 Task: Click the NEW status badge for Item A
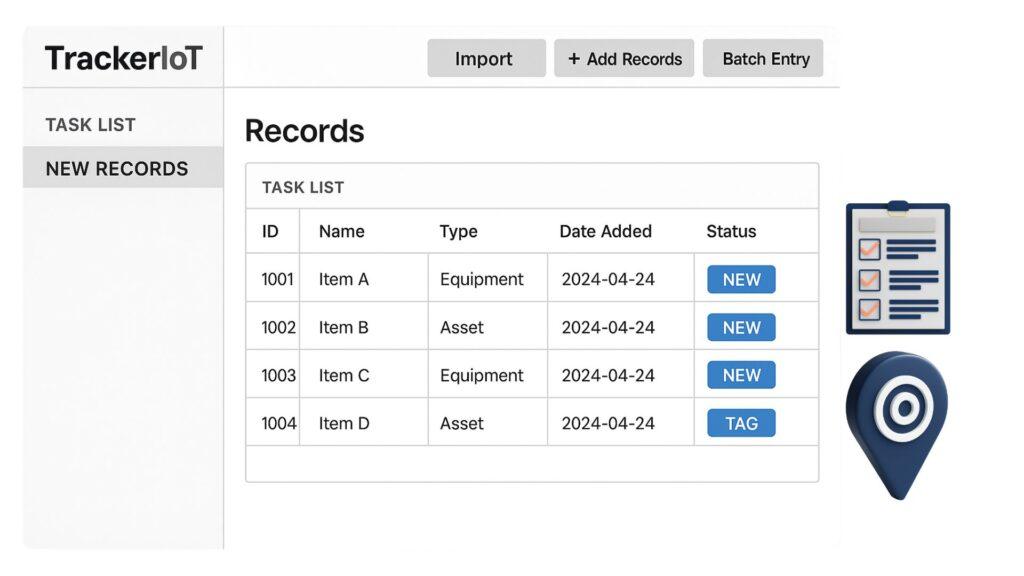(x=741, y=280)
